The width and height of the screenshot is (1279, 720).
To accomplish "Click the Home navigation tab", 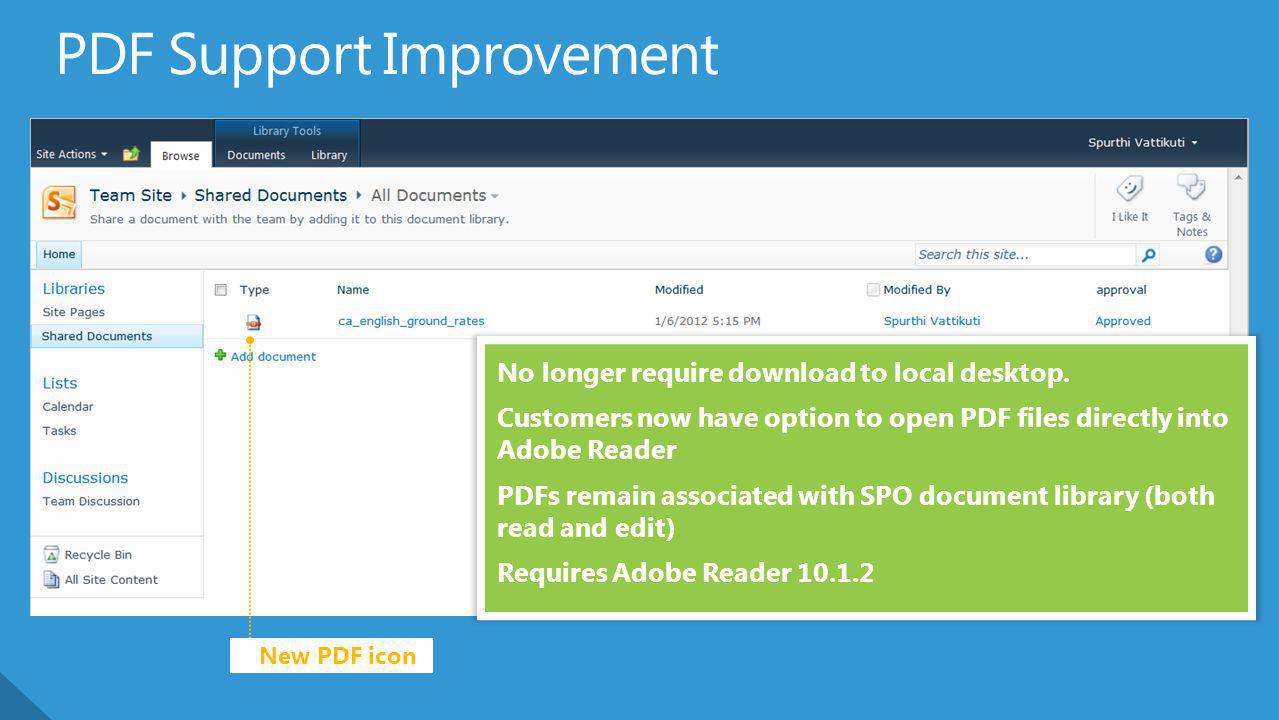I will click(59, 254).
